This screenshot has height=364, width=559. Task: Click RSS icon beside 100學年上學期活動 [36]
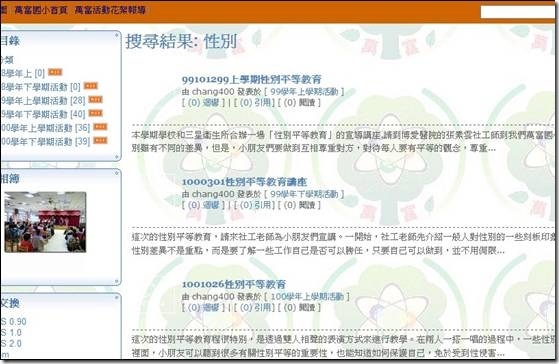click(100, 127)
